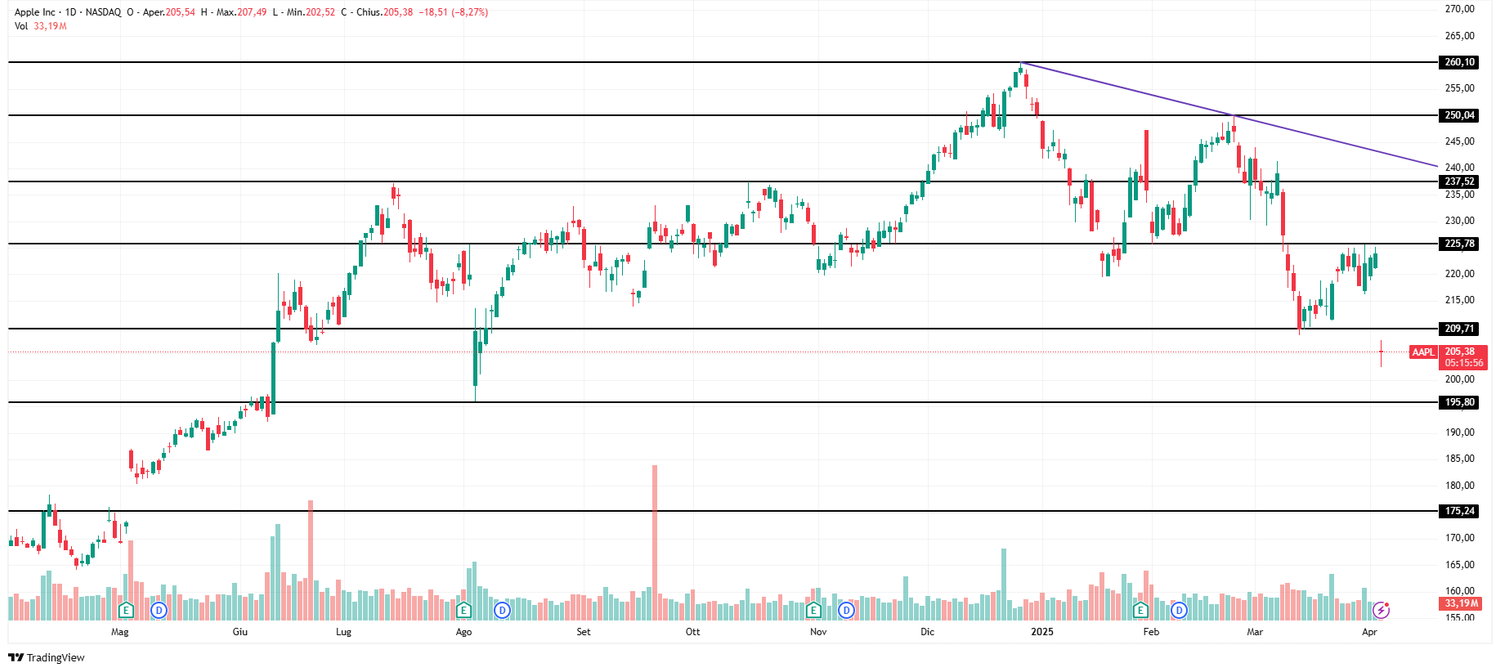Viewport: 1500px width, 672px height.
Task: Click the latest red candle below 209,71
Action: [1381, 352]
